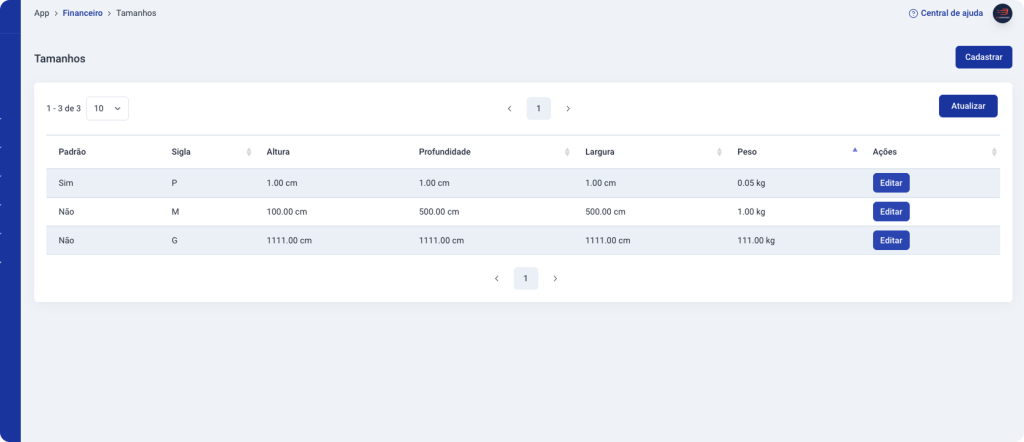Edit the size row with Sigla P
The image size is (1024, 442).
tap(890, 183)
